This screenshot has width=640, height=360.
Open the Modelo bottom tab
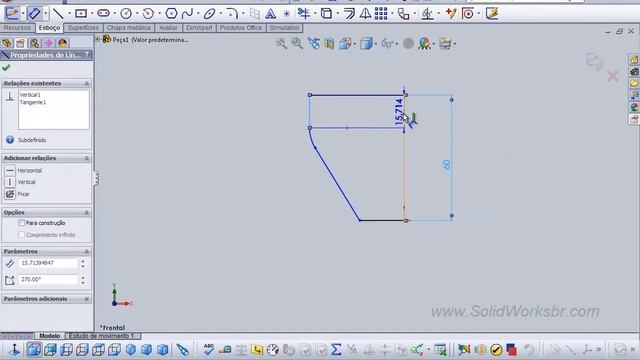[x=49, y=336]
